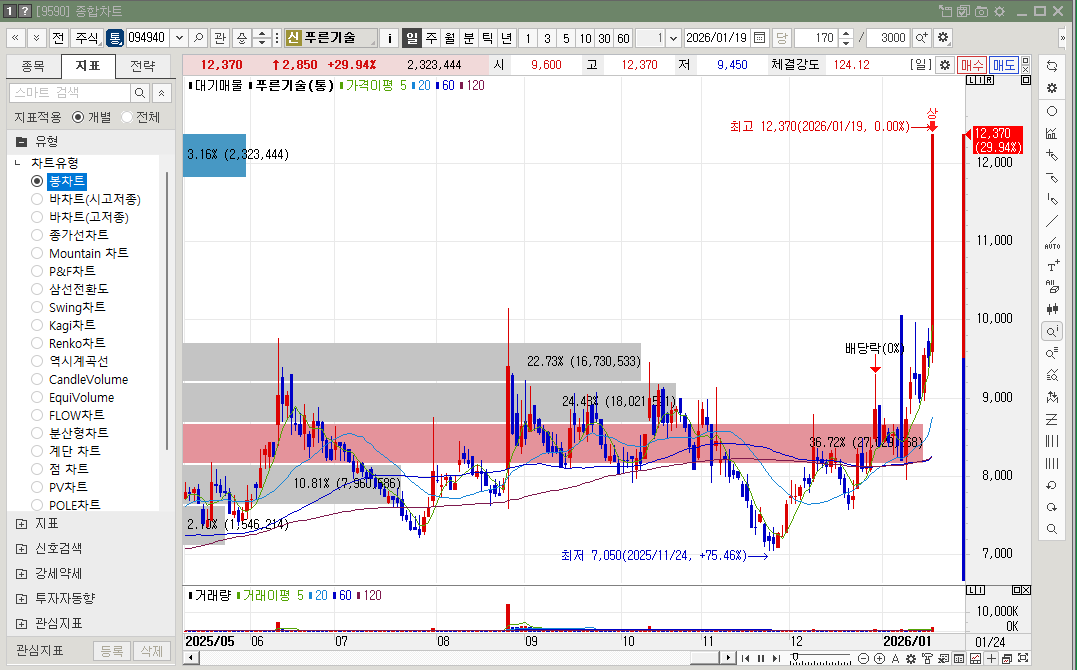Expand the 지표 tree section
1077x670 pixels.
point(21,524)
